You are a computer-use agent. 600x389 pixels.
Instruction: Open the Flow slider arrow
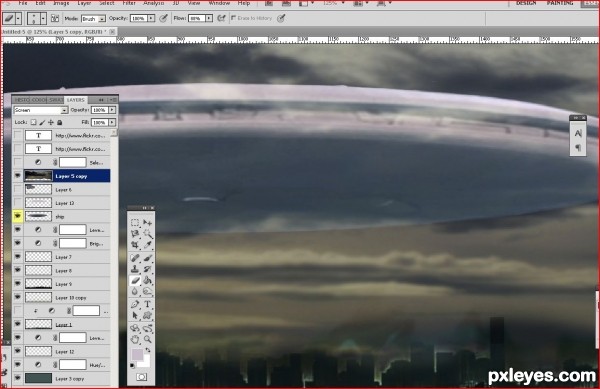[209, 18]
